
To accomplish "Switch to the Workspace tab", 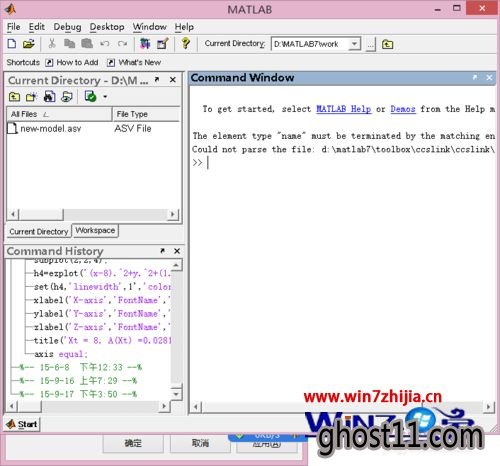I will (x=95, y=231).
